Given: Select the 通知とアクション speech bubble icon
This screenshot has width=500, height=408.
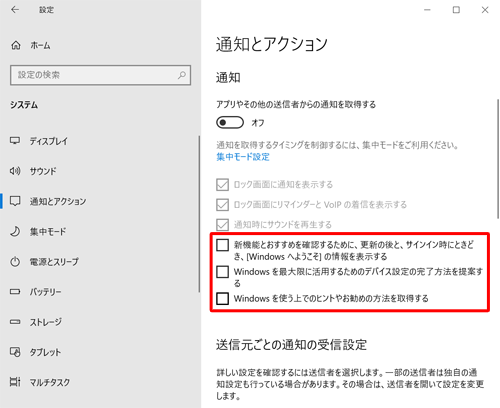Looking at the screenshot, I should [15, 201].
